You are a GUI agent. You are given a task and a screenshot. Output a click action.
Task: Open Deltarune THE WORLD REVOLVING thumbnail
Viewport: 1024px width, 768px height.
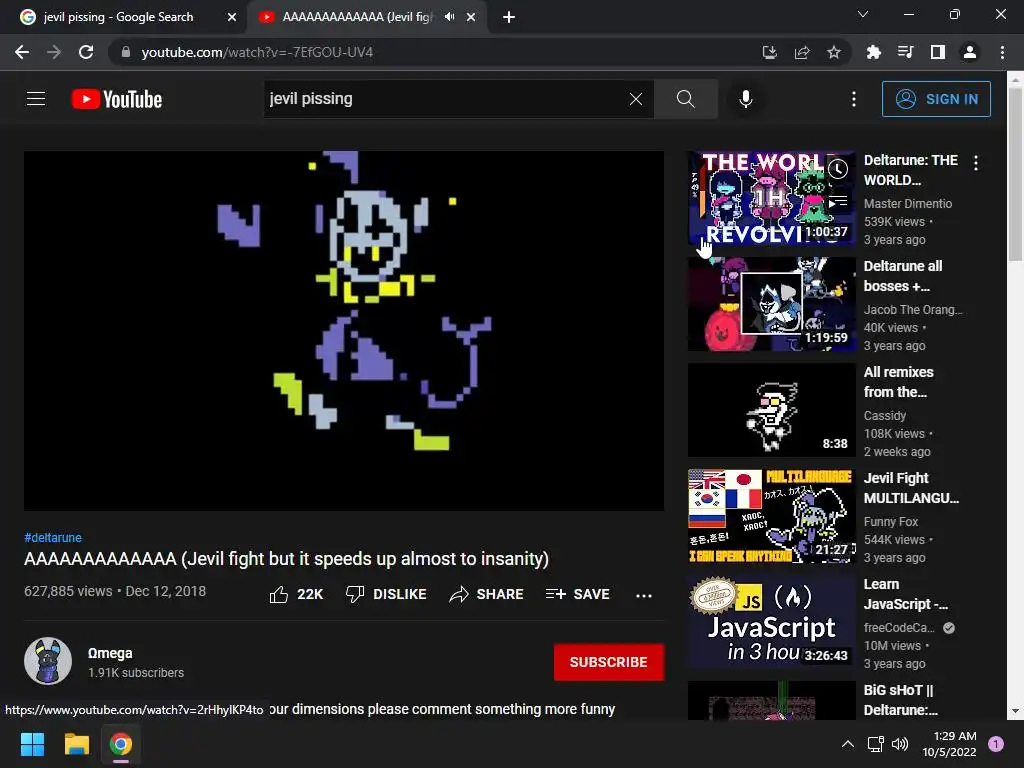click(x=772, y=198)
